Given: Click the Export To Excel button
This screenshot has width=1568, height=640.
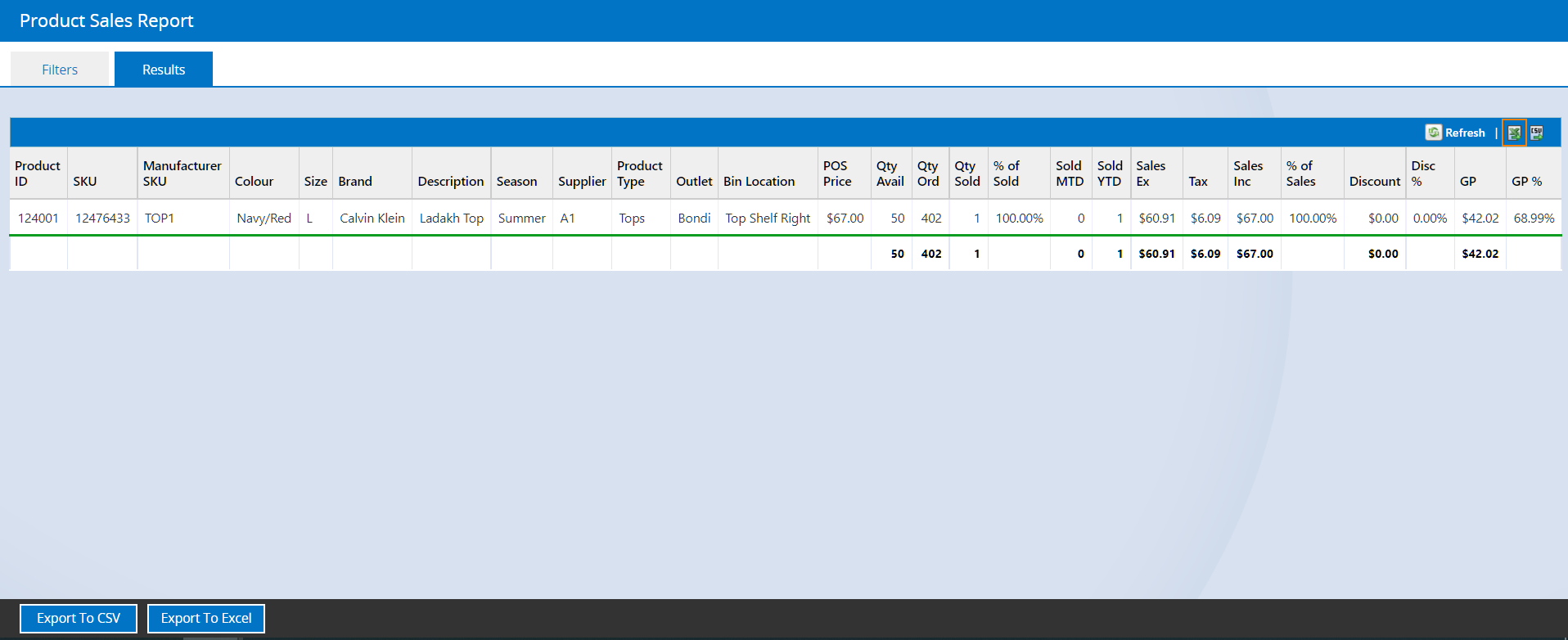Looking at the screenshot, I should 206,618.
